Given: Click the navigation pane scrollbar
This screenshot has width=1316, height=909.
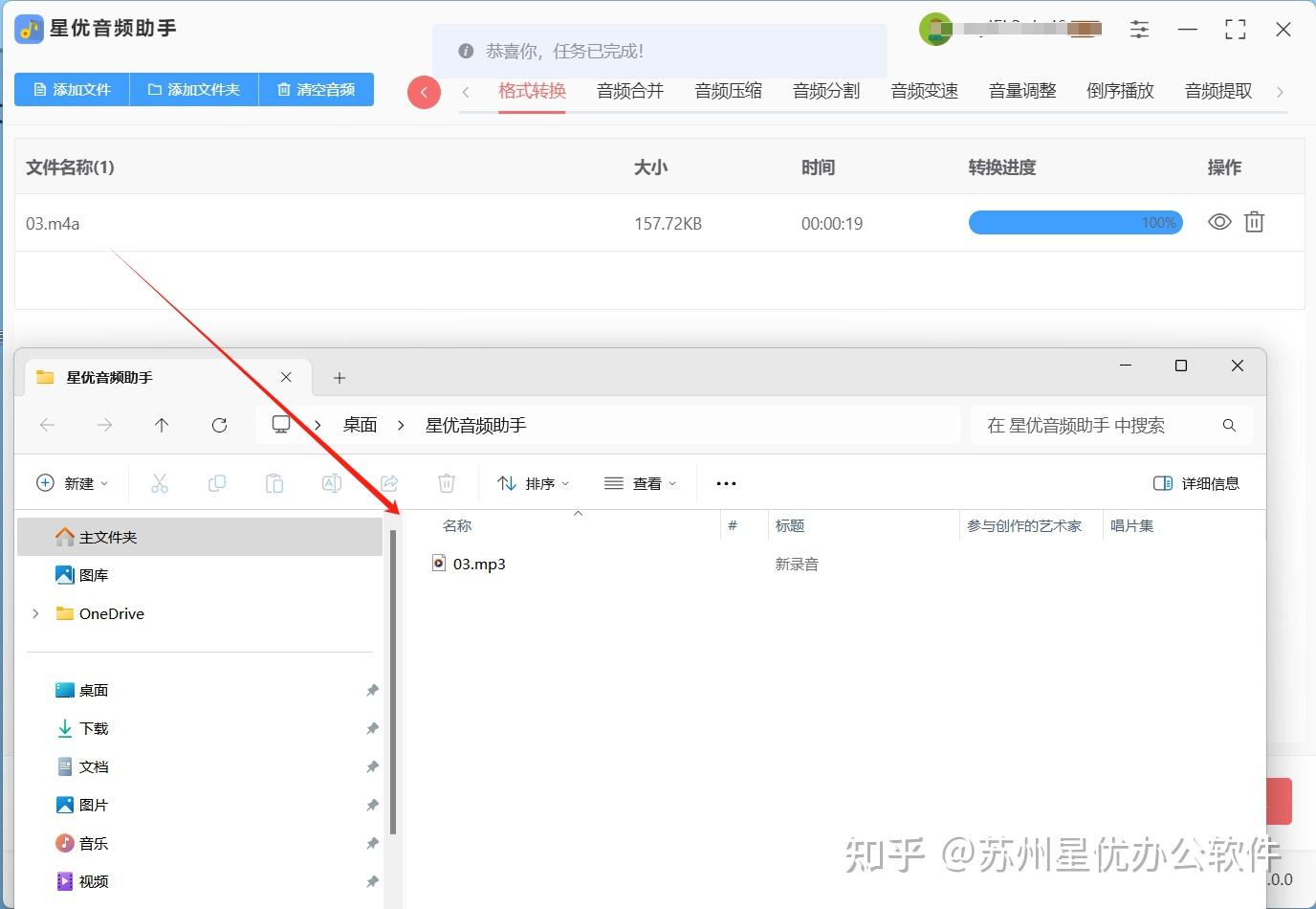Looking at the screenshot, I should [393, 681].
